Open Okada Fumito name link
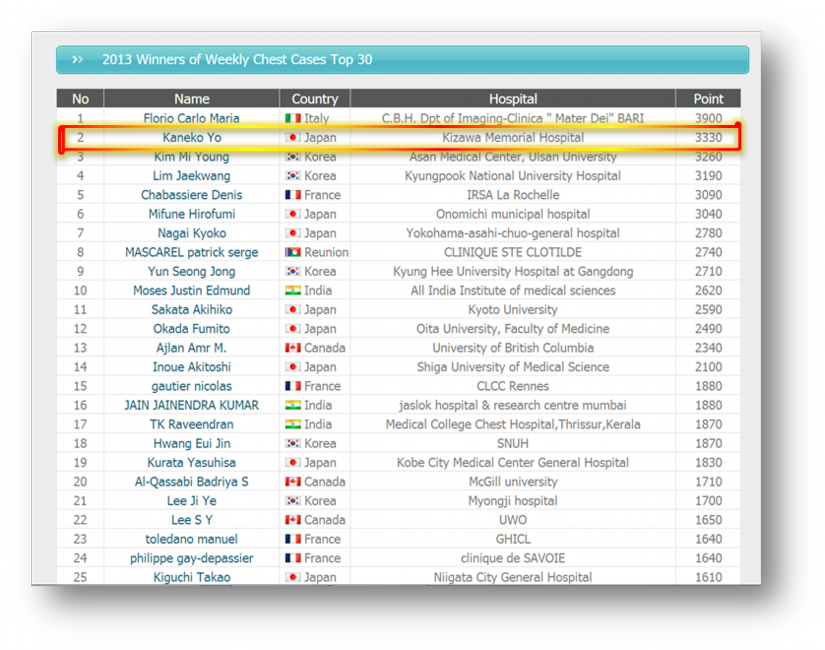The width and height of the screenshot is (825, 650). tap(192, 329)
